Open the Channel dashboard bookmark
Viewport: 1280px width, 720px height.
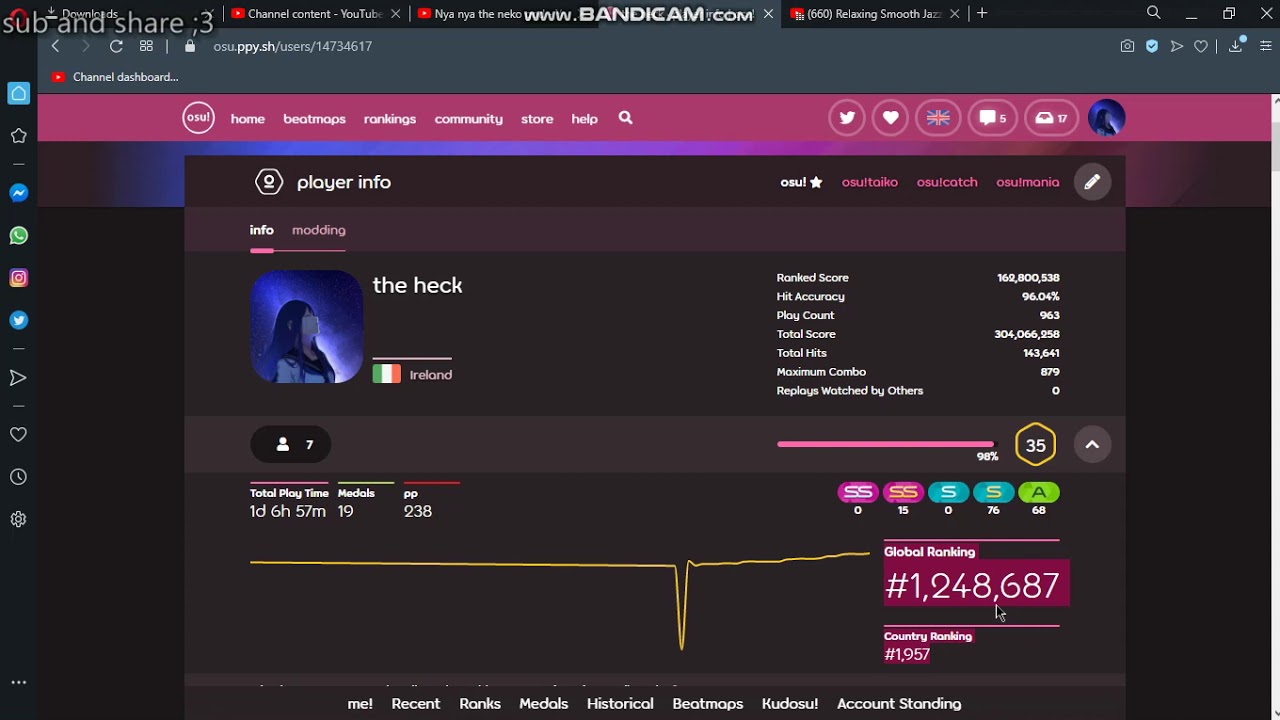pyautogui.click(x=115, y=77)
